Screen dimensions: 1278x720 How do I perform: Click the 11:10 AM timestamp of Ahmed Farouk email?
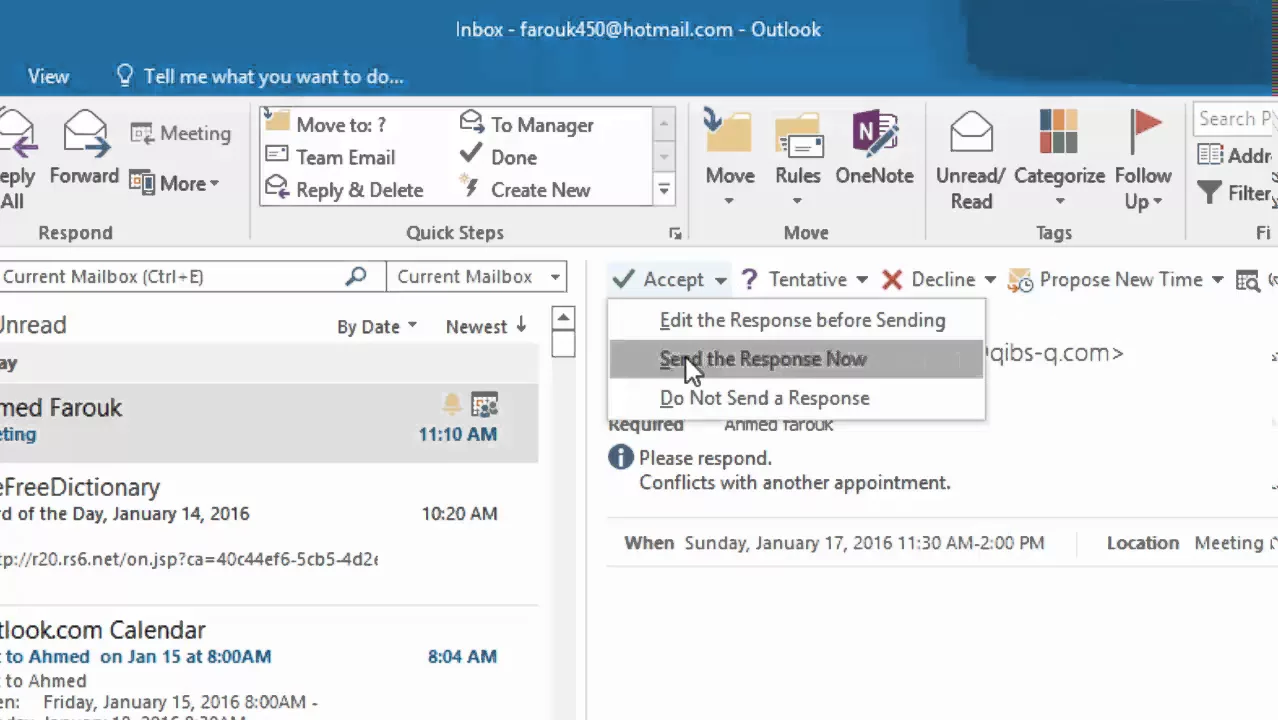(x=457, y=435)
